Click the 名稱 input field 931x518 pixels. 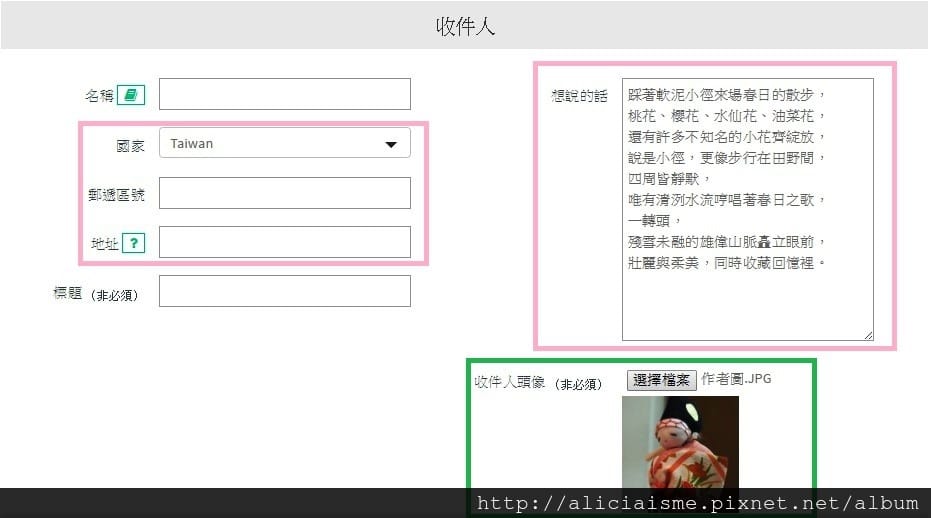(x=284, y=94)
